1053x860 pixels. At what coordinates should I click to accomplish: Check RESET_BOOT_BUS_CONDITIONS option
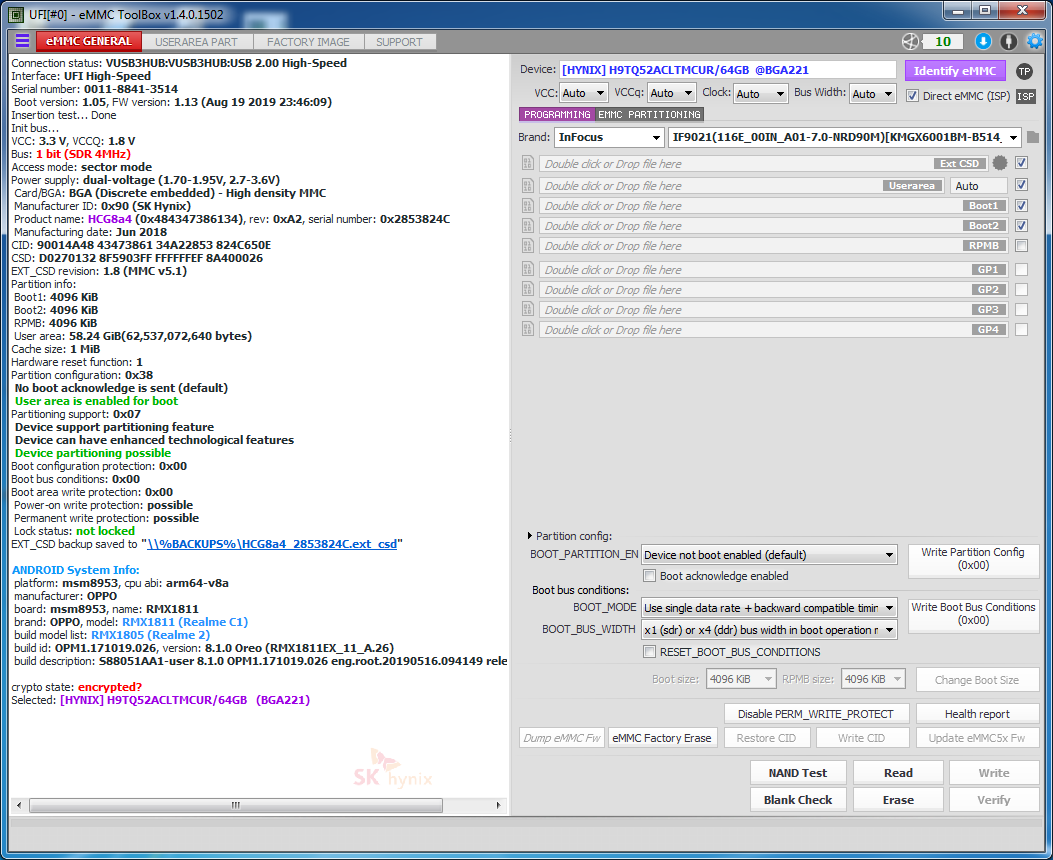point(649,652)
